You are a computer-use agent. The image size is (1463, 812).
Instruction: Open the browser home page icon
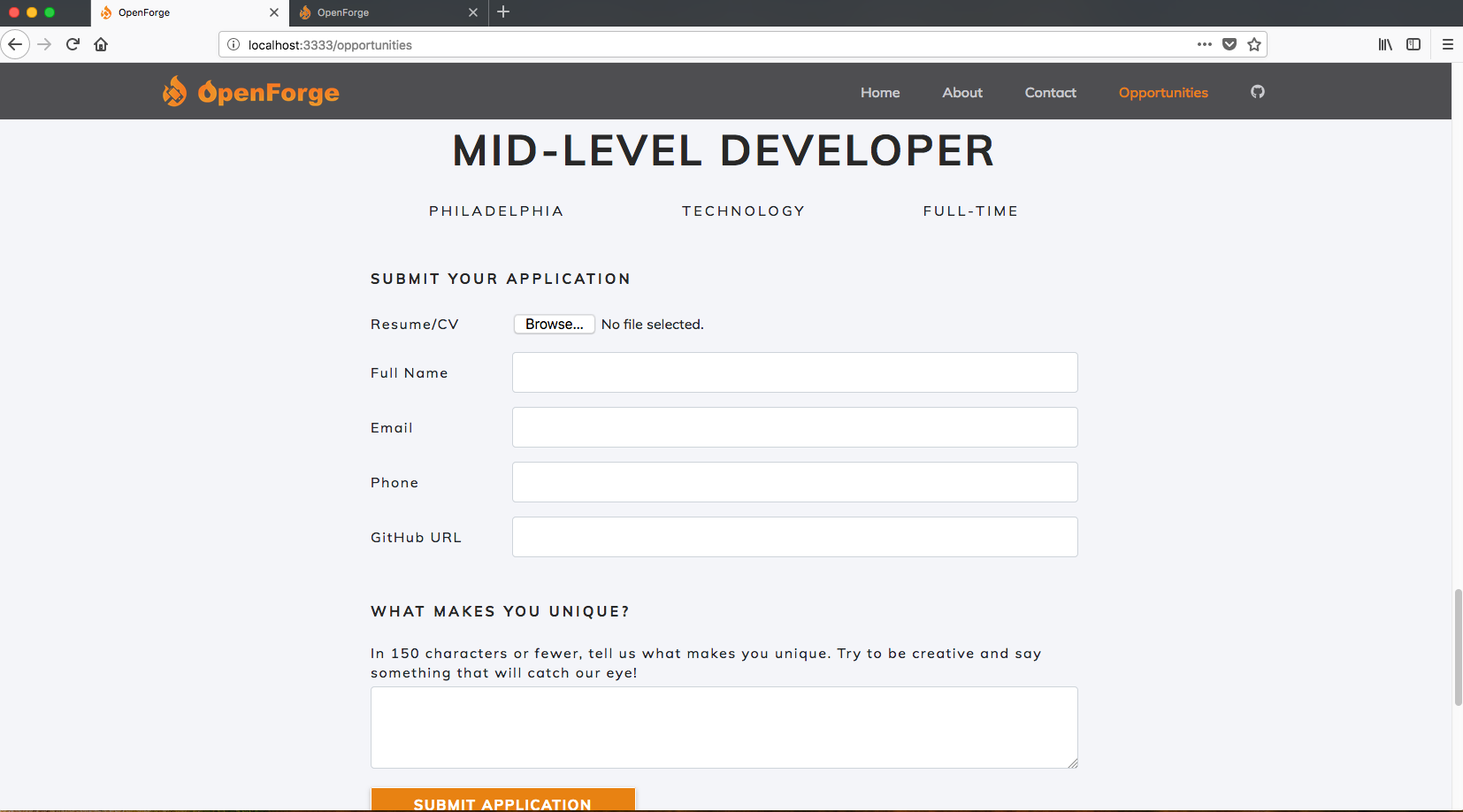pyautogui.click(x=101, y=44)
